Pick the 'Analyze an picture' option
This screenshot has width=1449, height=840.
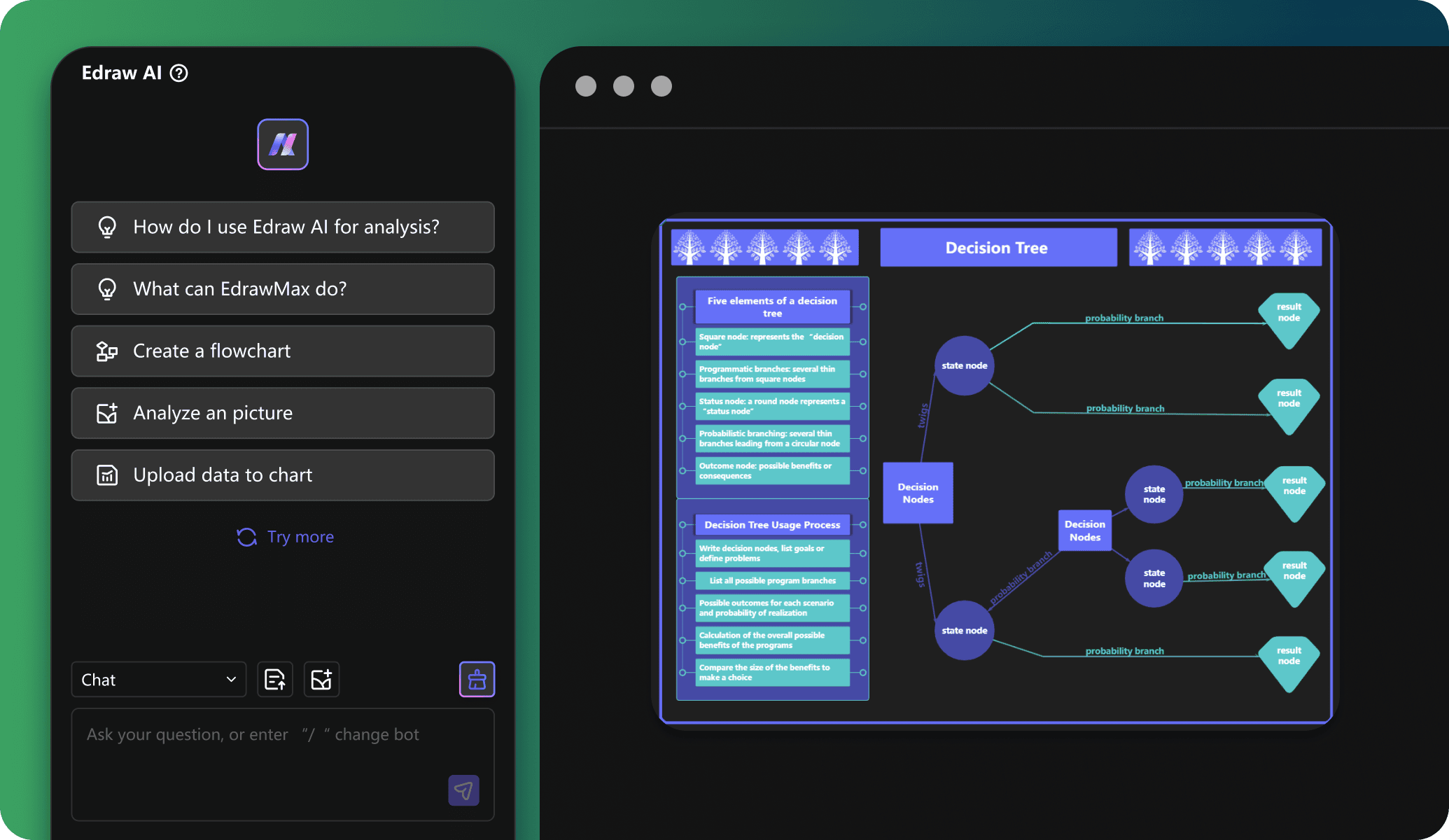point(283,413)
